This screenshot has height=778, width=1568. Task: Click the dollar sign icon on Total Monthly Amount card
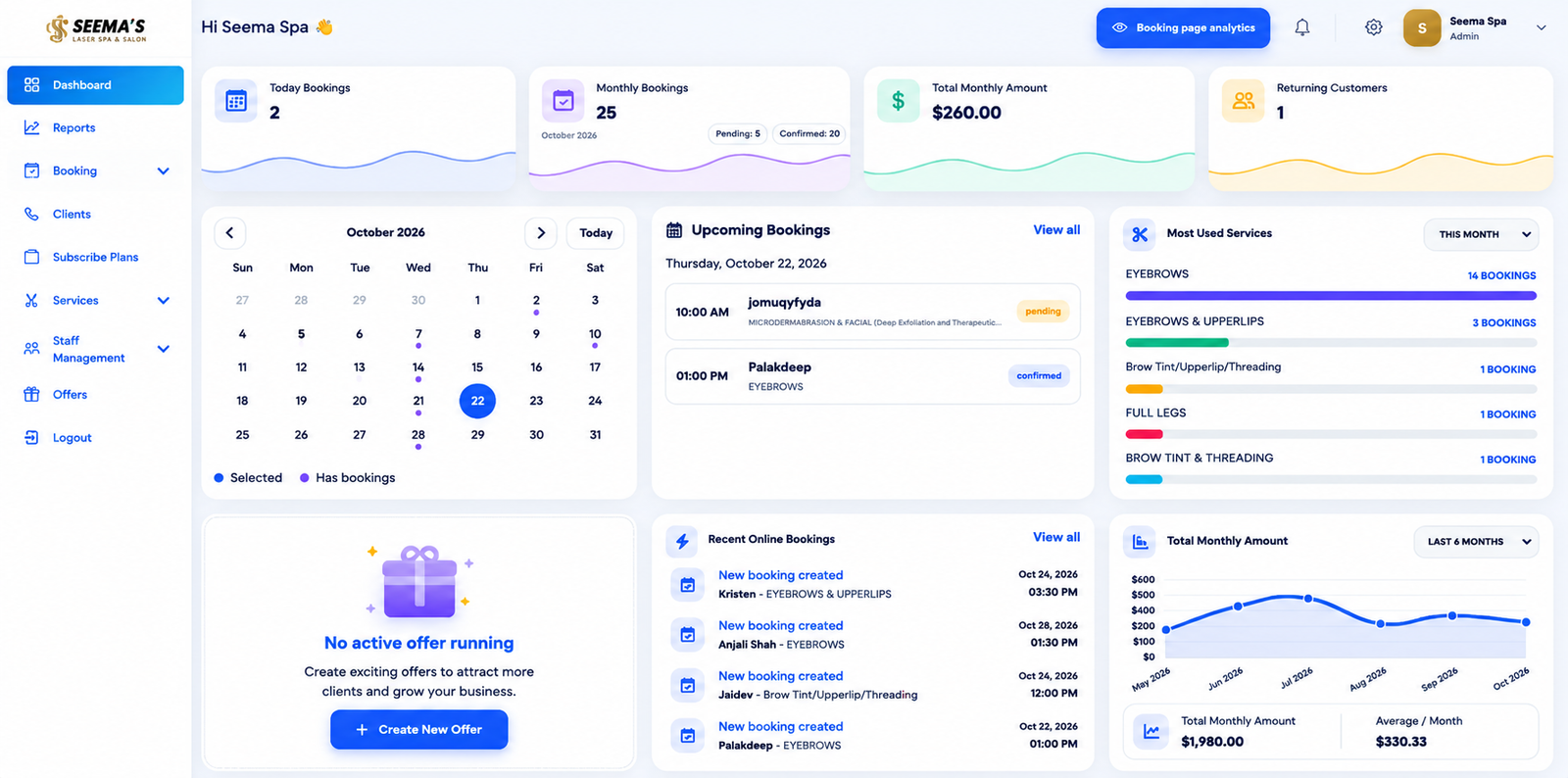pyautogui.click(x=898, y=101)
